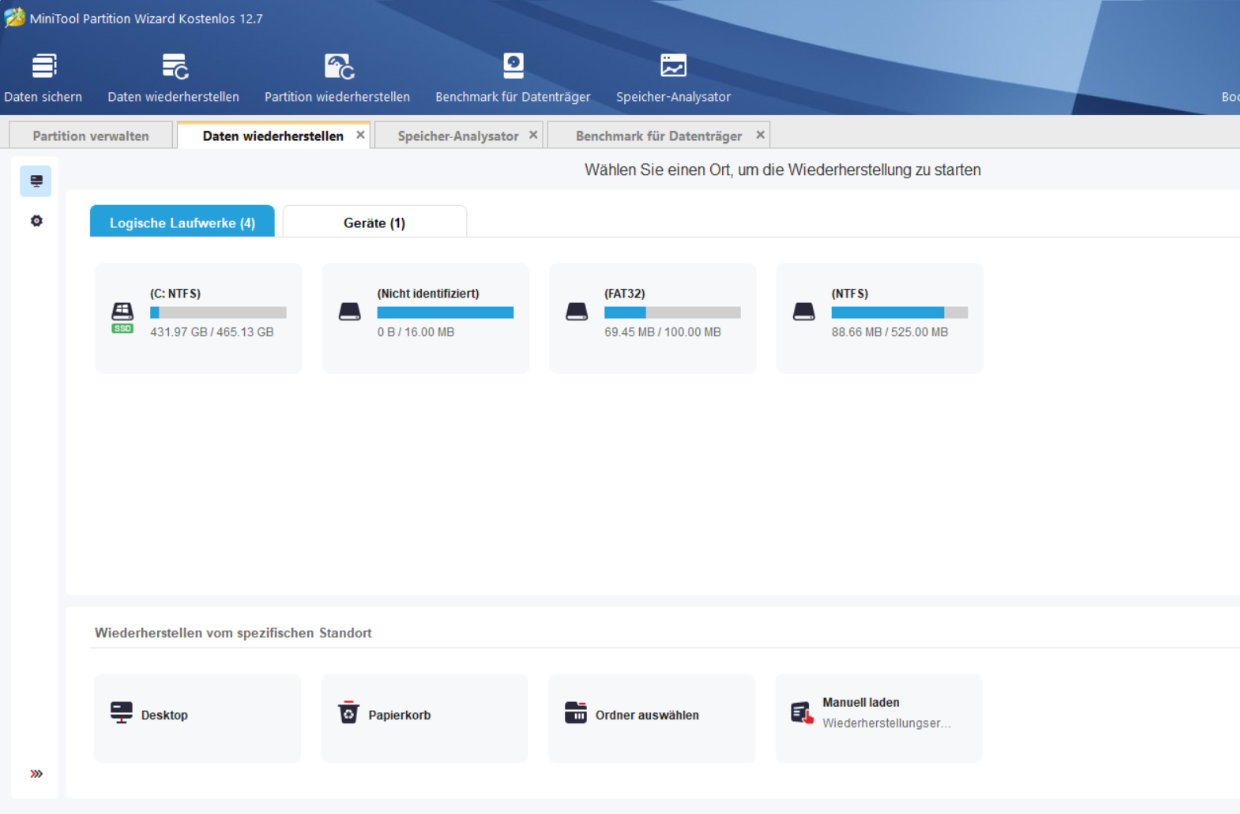Image resolution: width=1240 pixels, height=814 pixels.
Task: Switch to the Geräte (1) tab
Action: click(x=374, y=222)
